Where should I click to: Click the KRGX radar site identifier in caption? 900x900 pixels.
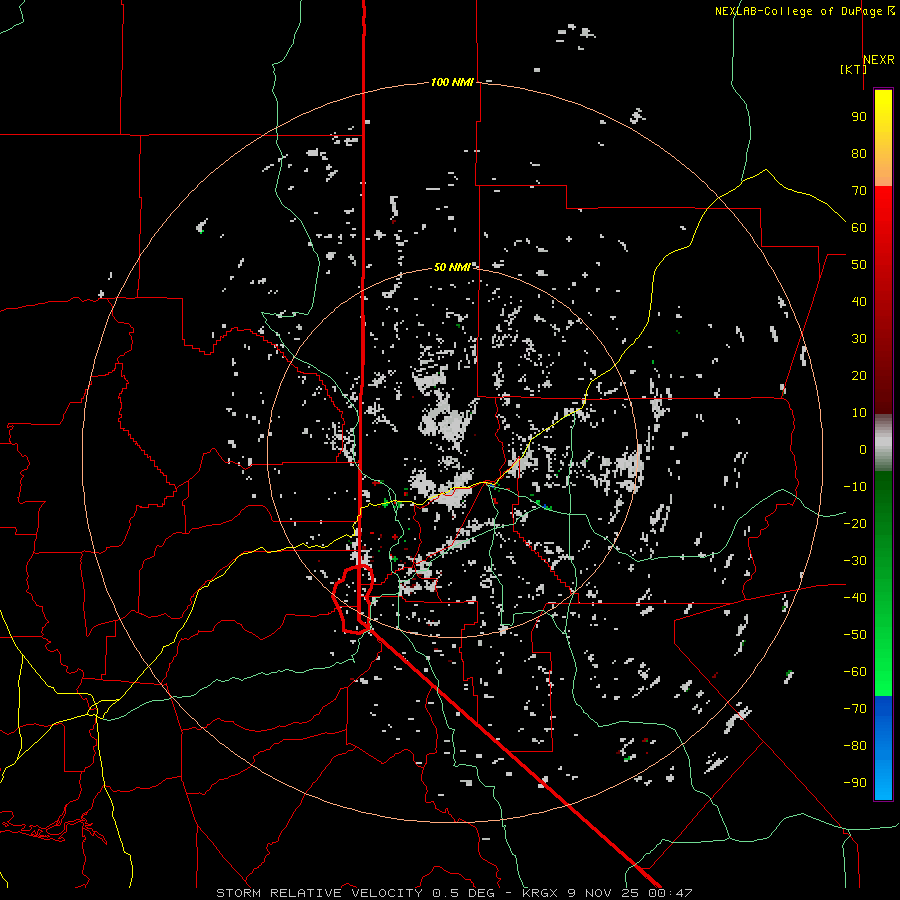click(540, 893)
